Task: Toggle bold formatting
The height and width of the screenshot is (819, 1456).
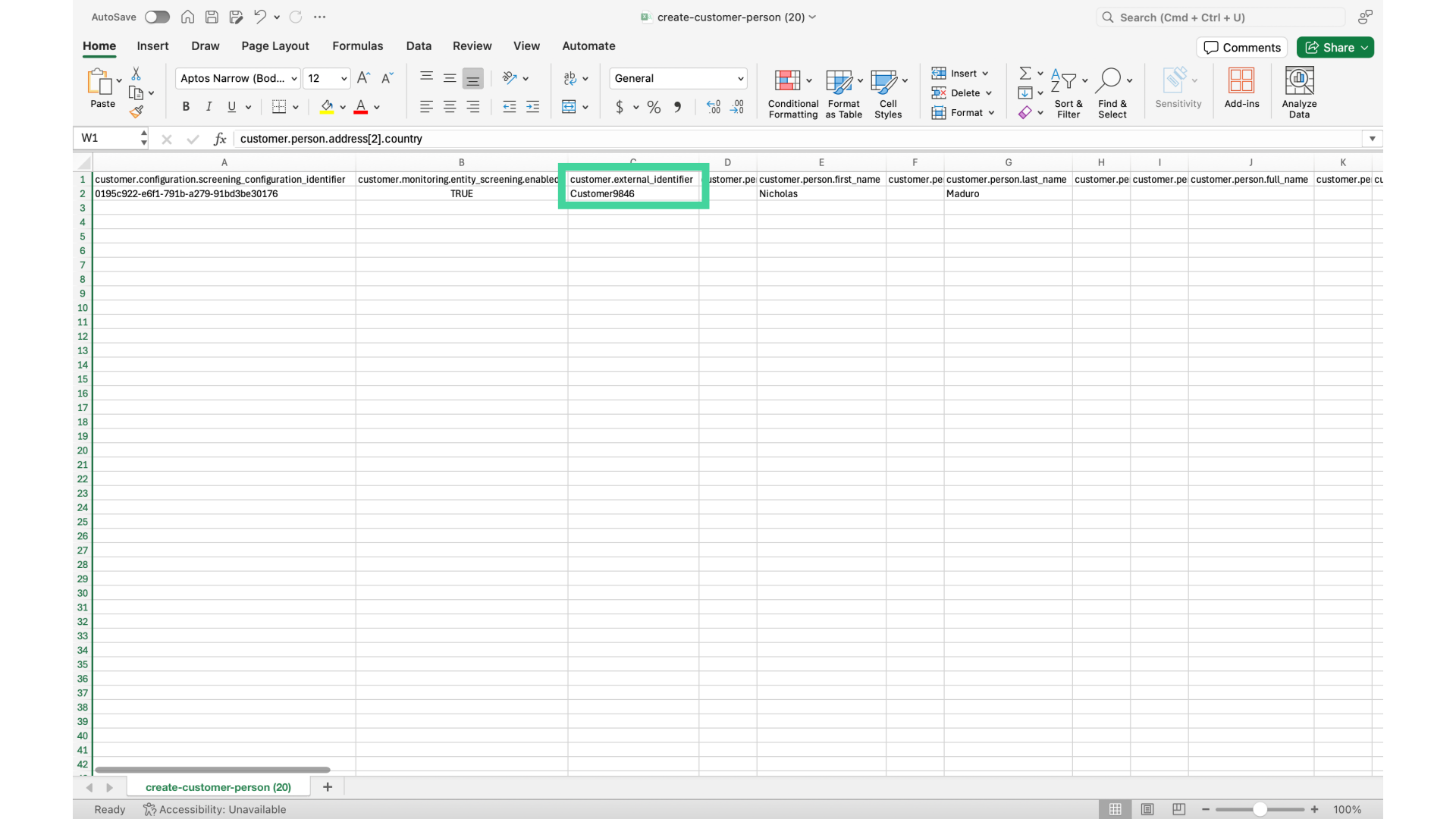Action: click(x=186, y=107)
